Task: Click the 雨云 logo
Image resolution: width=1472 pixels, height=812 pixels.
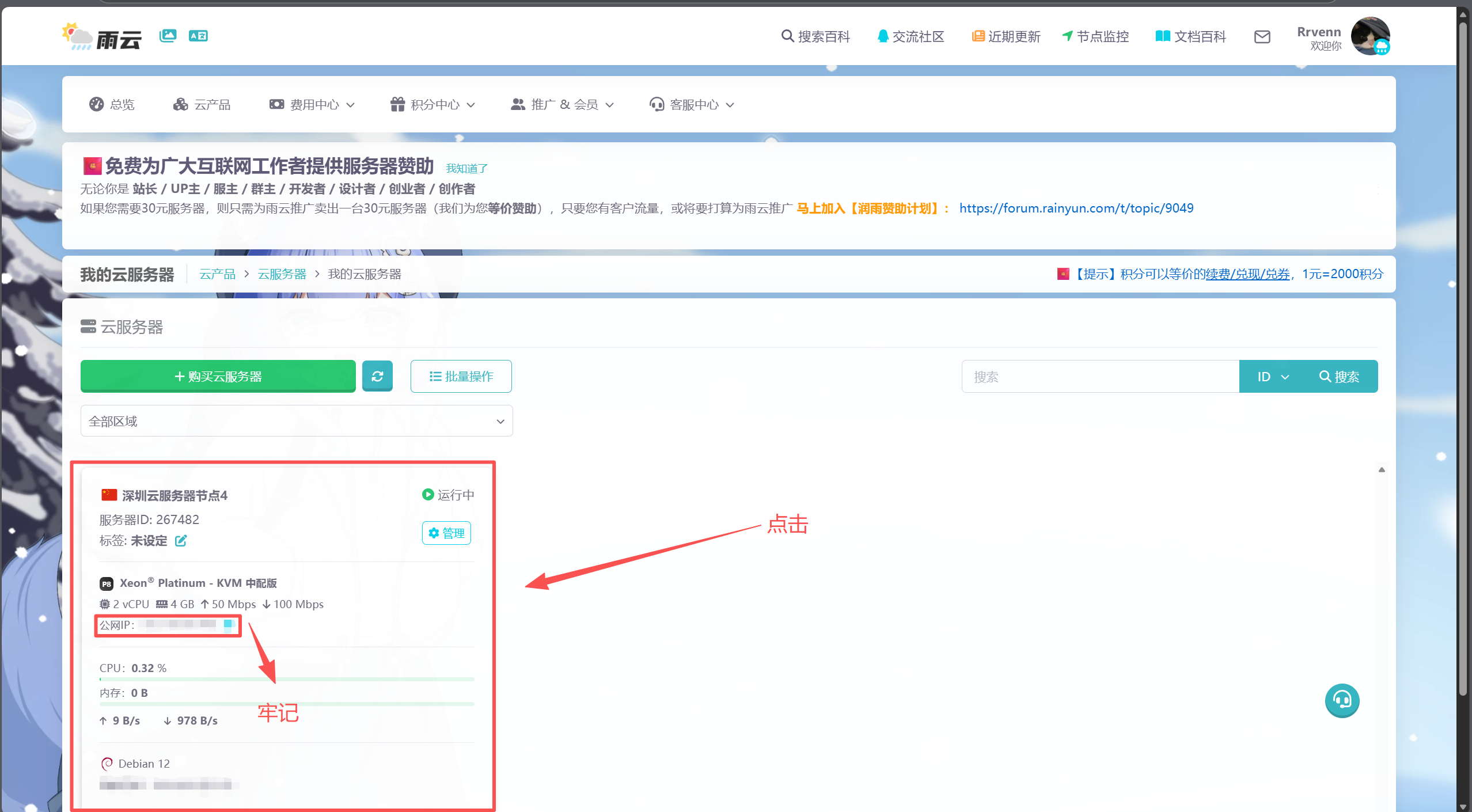Action: pyautogui.click(x=102, y=37)
